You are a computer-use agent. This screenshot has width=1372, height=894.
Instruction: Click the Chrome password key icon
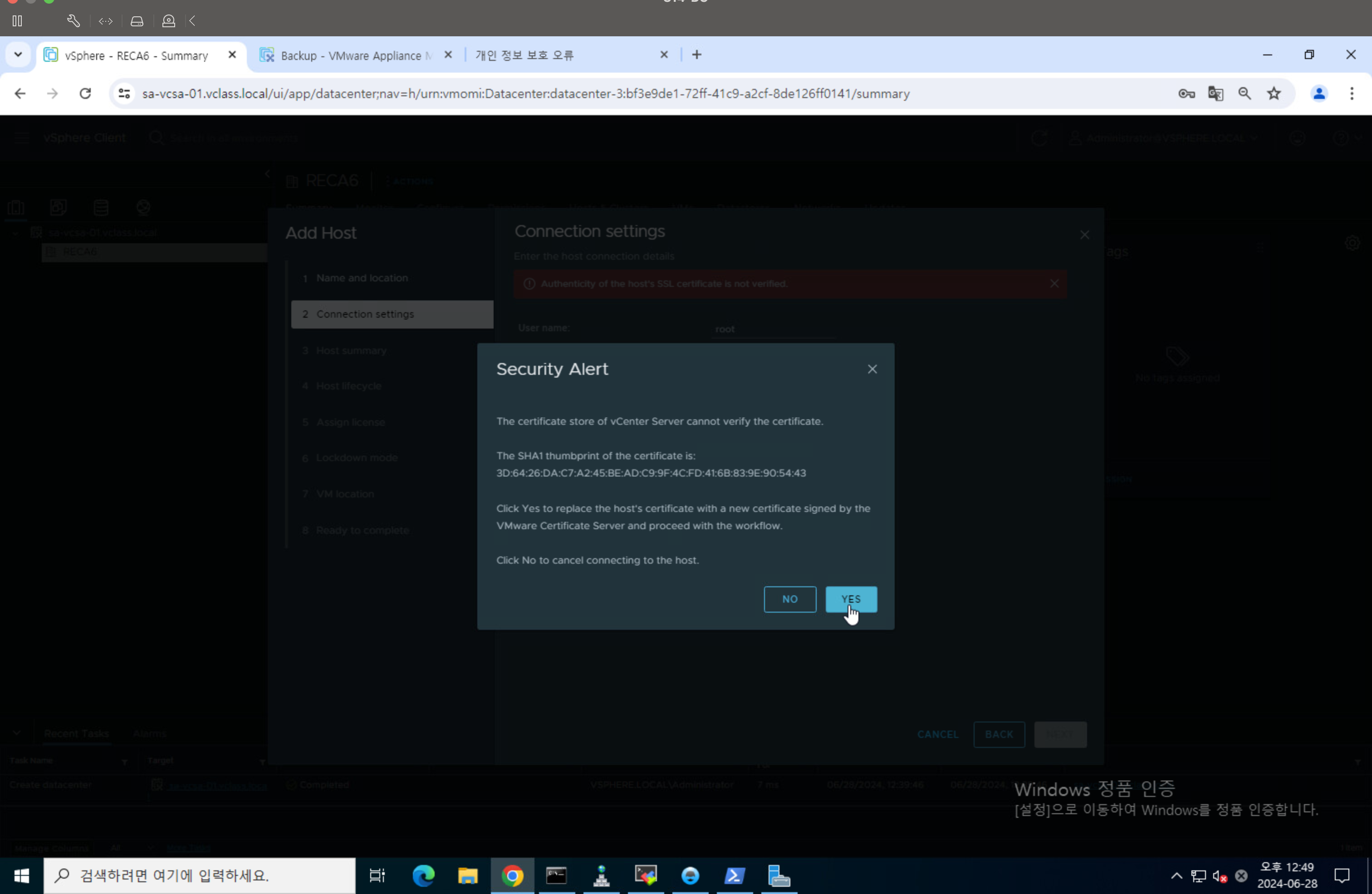coord(1186,93)
